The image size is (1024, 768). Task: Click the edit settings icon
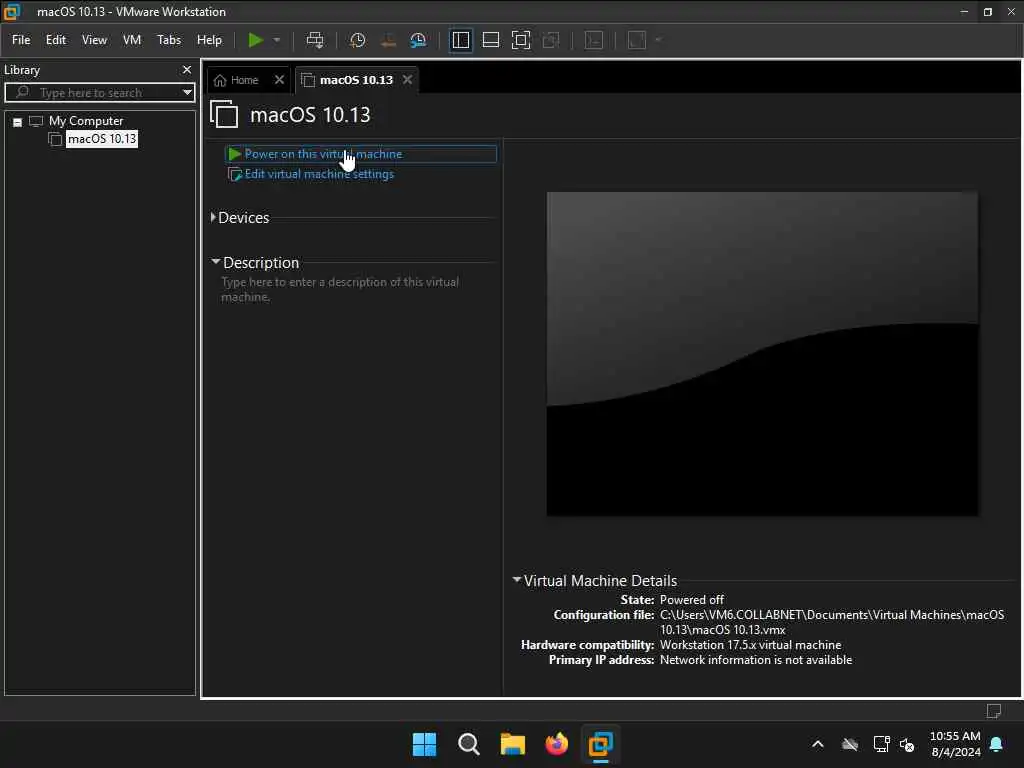(234, 174)
